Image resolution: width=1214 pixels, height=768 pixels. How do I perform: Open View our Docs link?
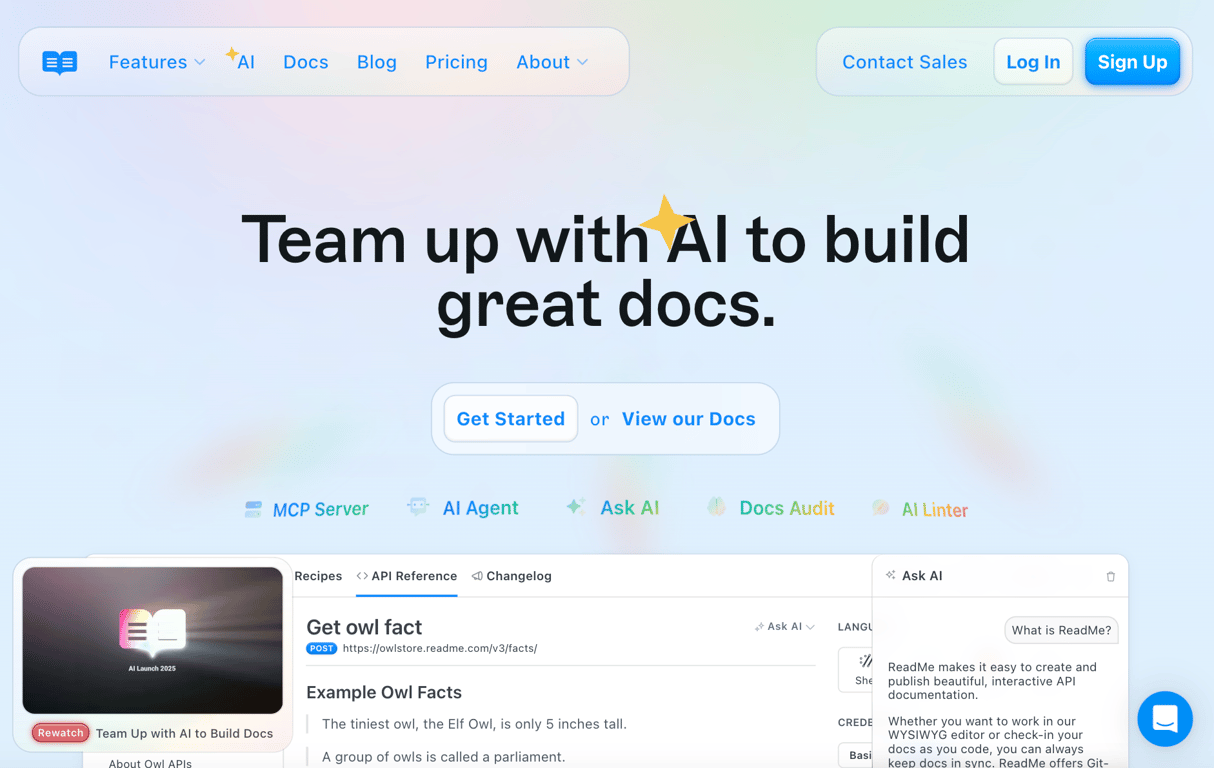click(689, 419)
